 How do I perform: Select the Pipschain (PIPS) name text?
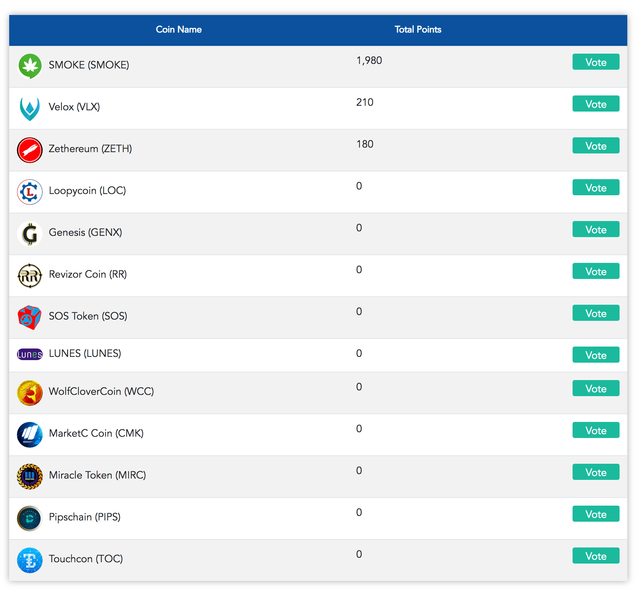pyautogui.click(x=84, y=517)
